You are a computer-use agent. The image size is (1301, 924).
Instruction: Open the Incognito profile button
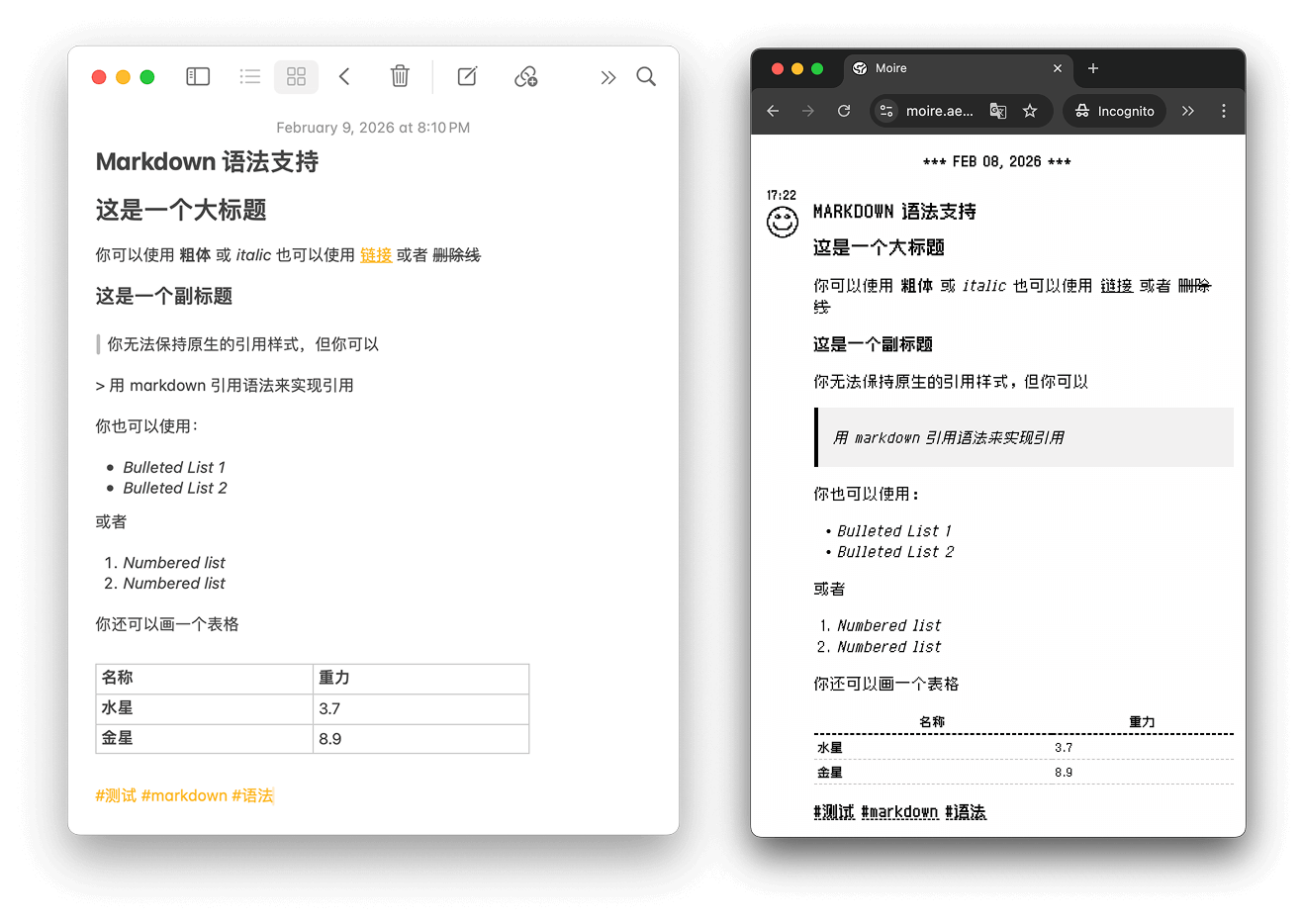(x=1114, y=111)
